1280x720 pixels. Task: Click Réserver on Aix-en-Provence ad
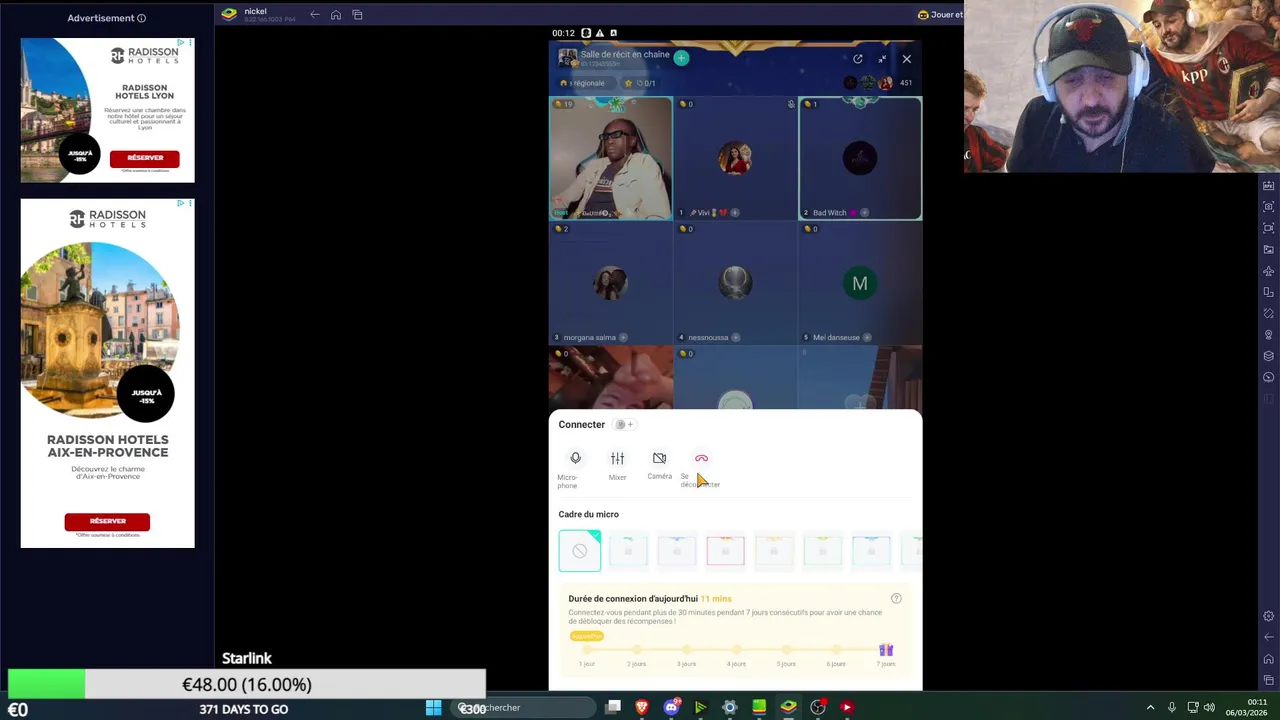(x=107, y=521)
